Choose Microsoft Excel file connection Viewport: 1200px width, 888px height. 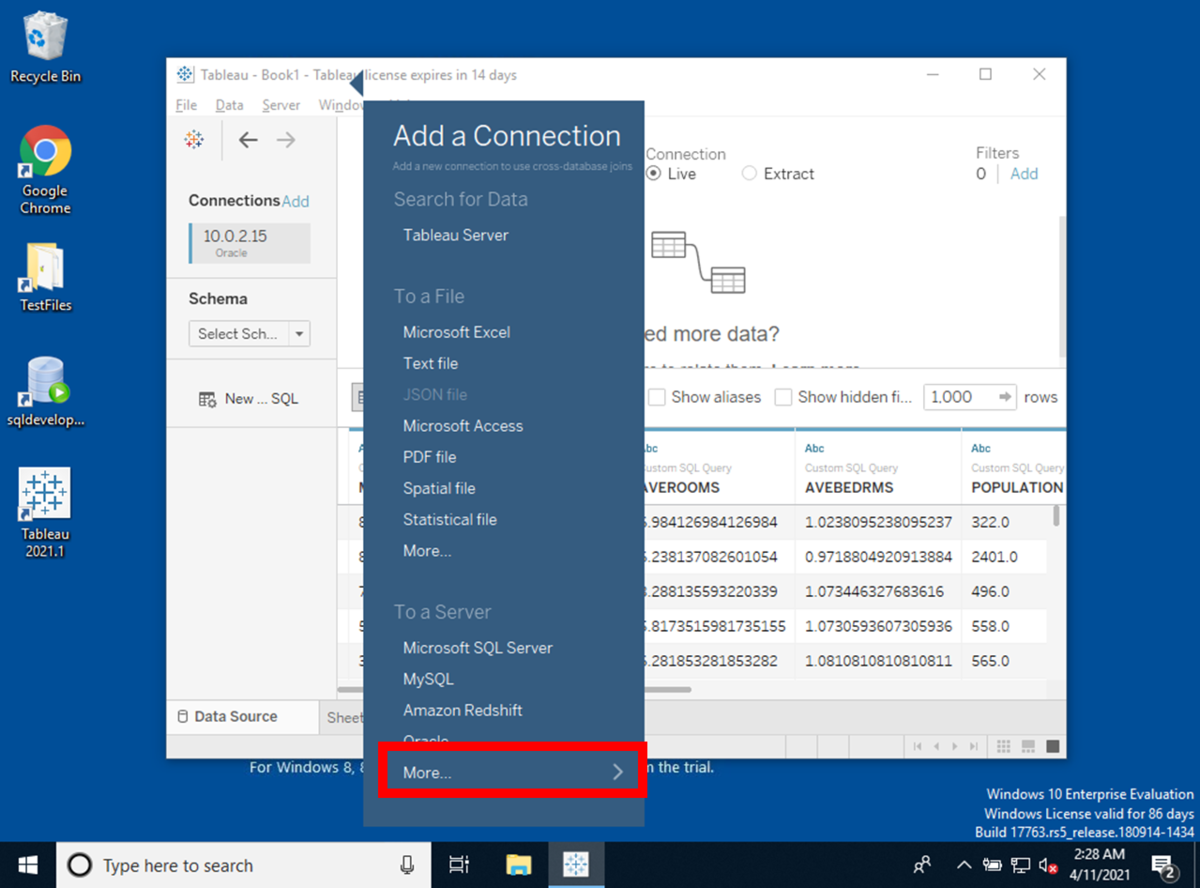pyautogui.click(x=456, y=332)
